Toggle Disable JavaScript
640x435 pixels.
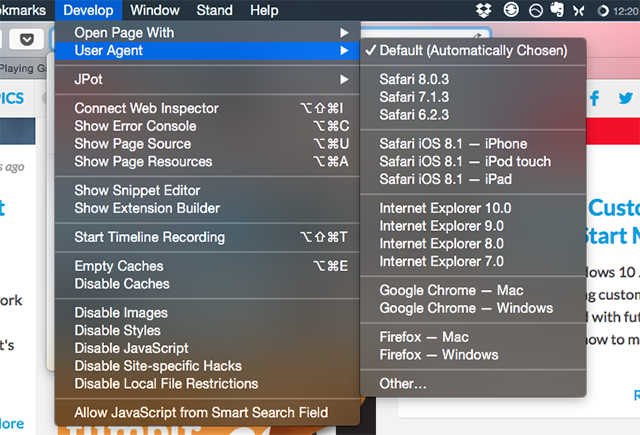tap(207, 348)
